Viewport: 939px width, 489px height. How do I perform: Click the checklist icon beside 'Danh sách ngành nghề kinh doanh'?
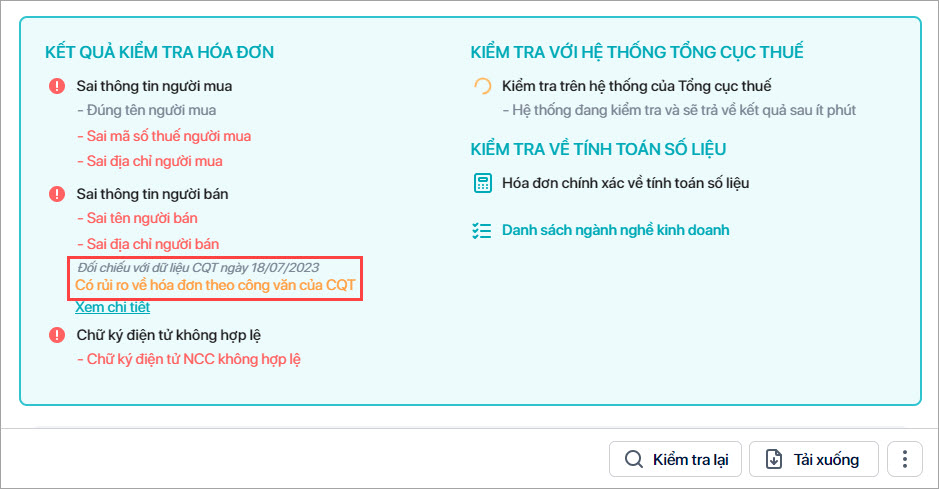[x=481, y=230]
